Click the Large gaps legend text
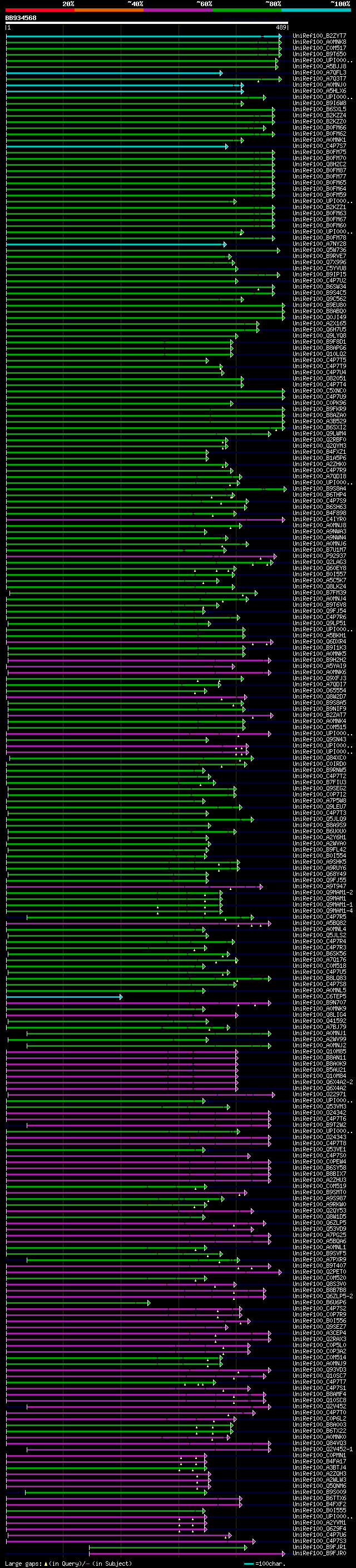The width and height of the screenshot is (356, 1568). click(23, 1563)
